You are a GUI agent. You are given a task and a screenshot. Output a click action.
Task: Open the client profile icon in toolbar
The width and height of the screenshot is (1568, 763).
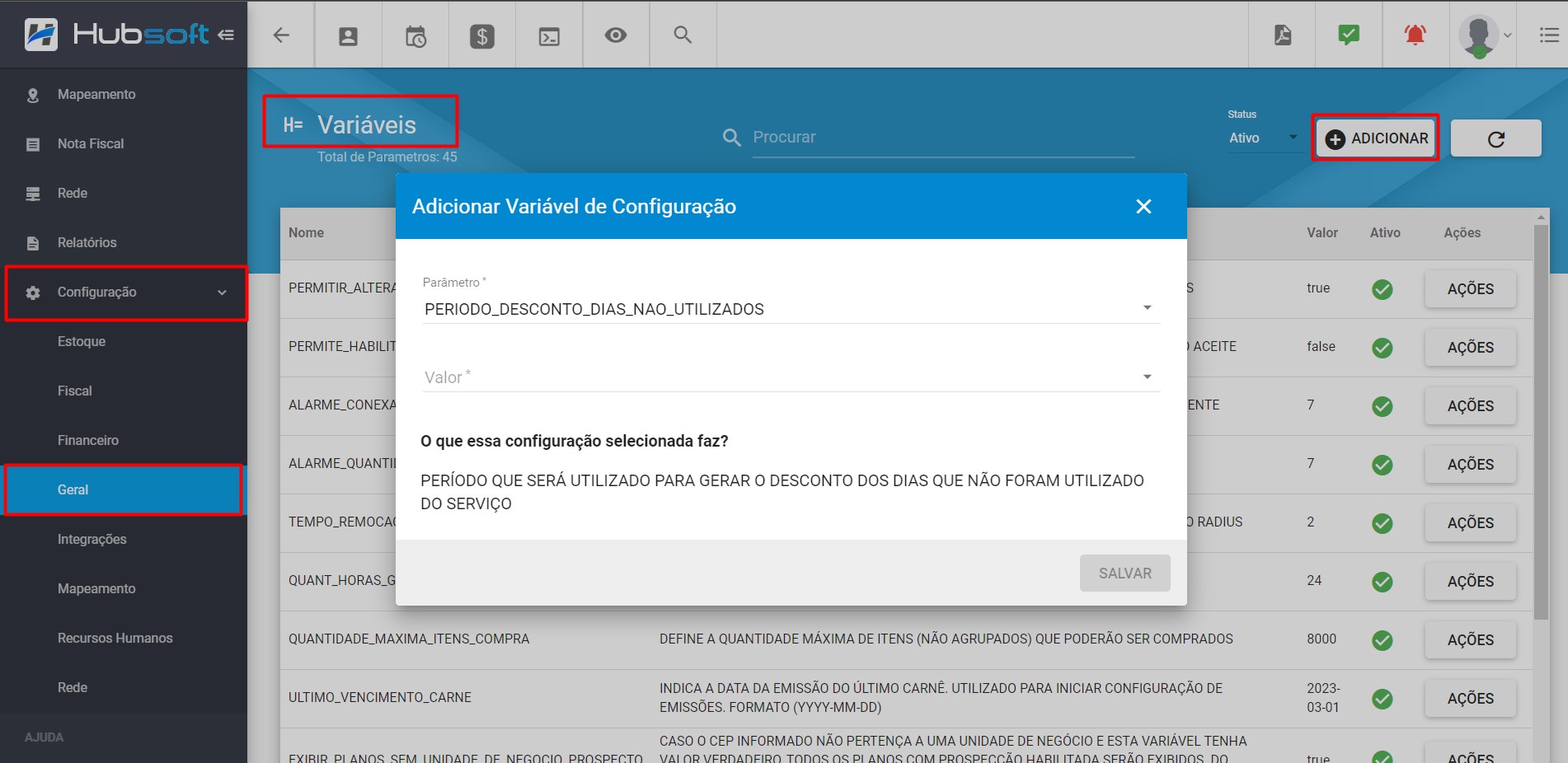[349, 35]
